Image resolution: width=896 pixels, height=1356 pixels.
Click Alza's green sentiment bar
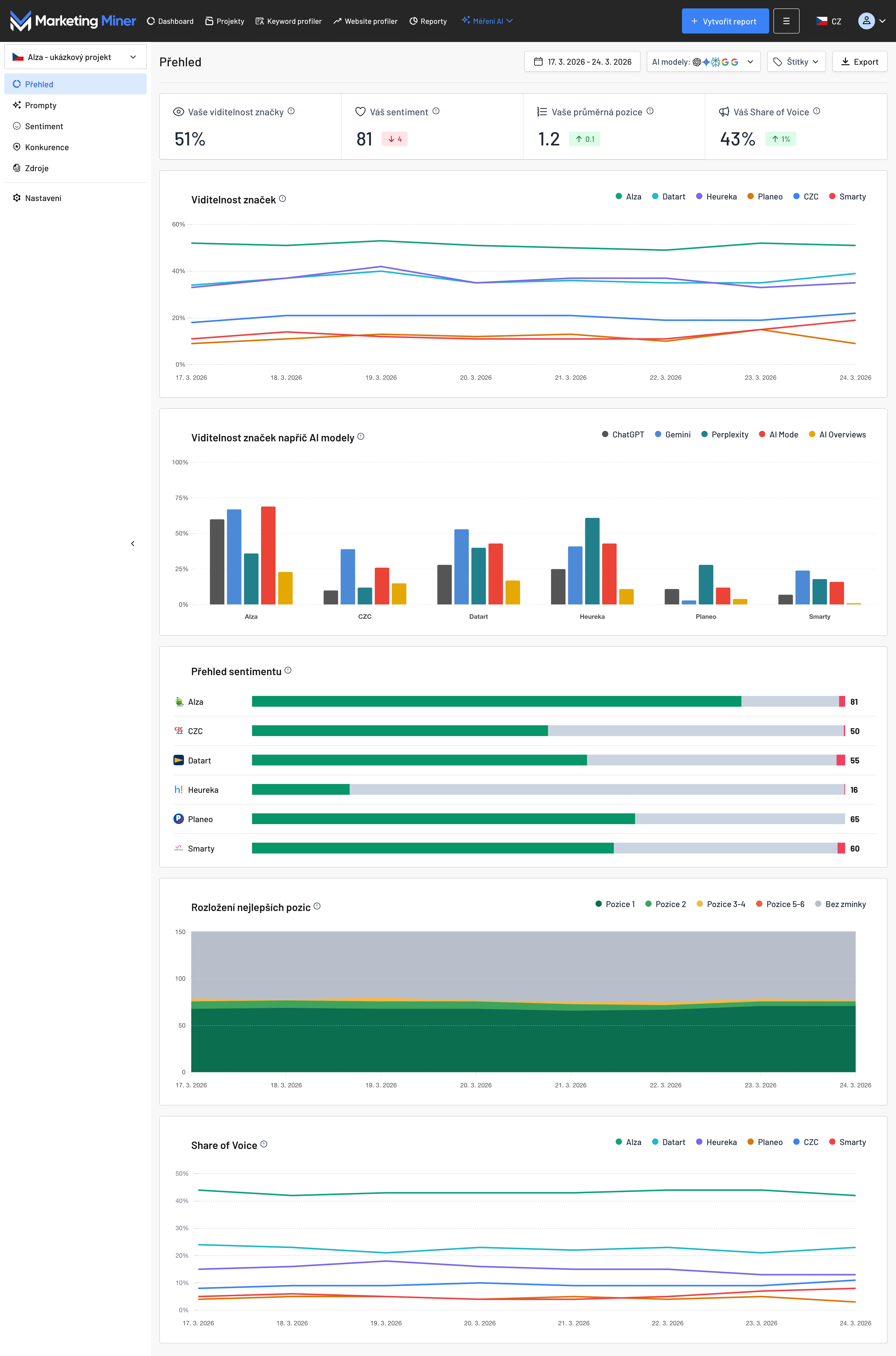(x=496, y=701)
